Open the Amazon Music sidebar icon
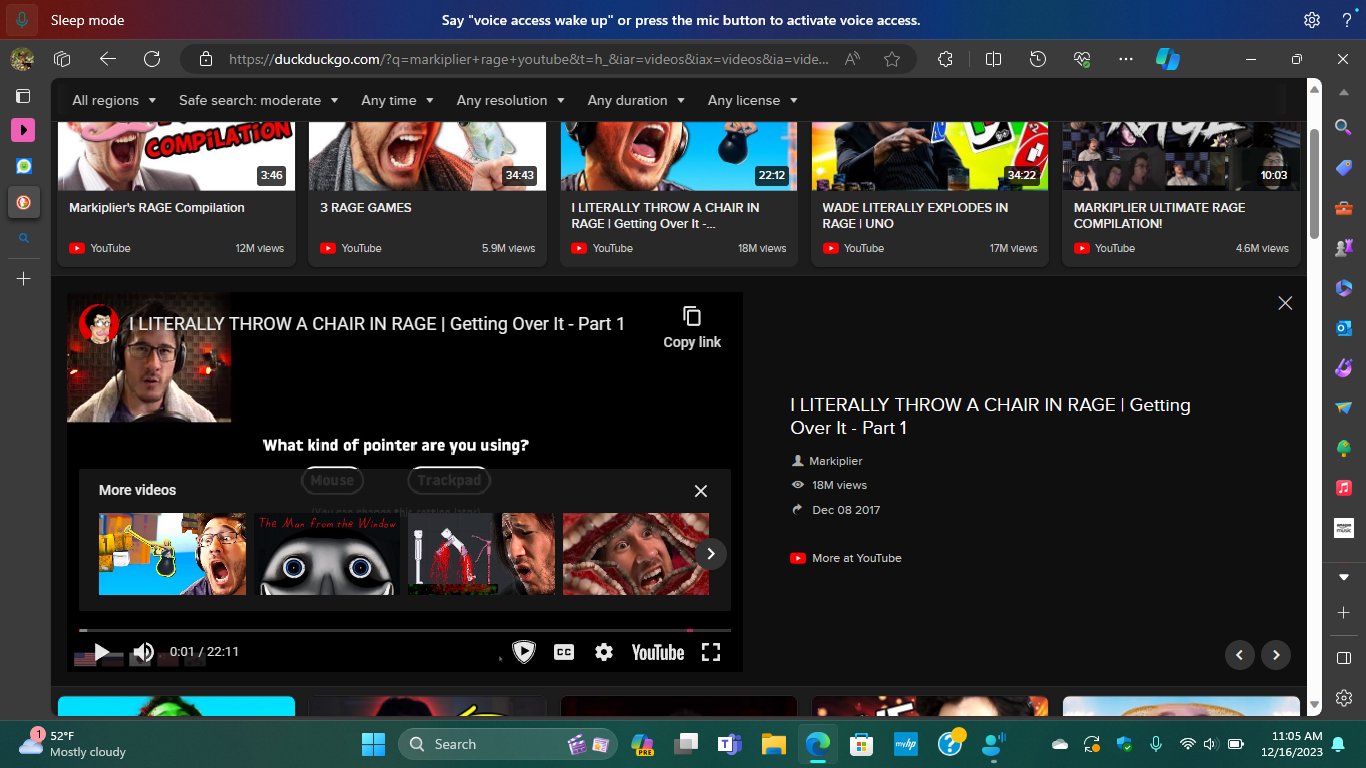Image resolution: width=1366 pixels, height=768 pixels. (x=1343, y=528)
